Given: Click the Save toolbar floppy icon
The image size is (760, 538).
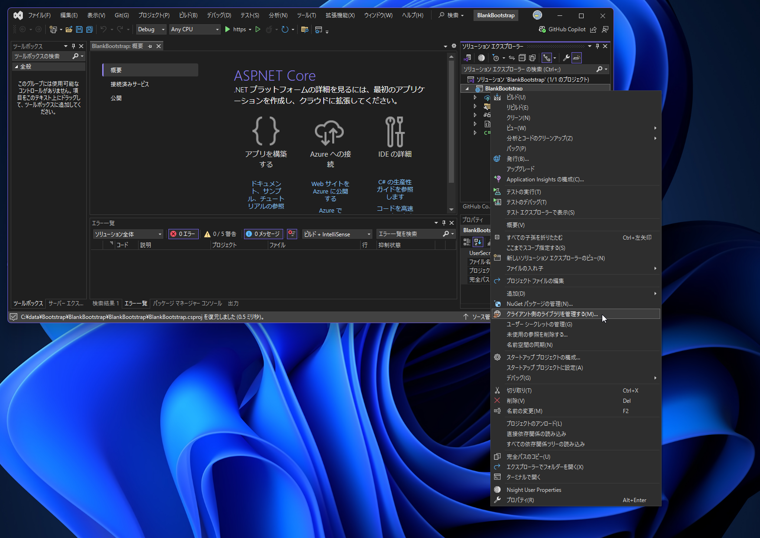Looking at the screenshot, I should 79,30.
